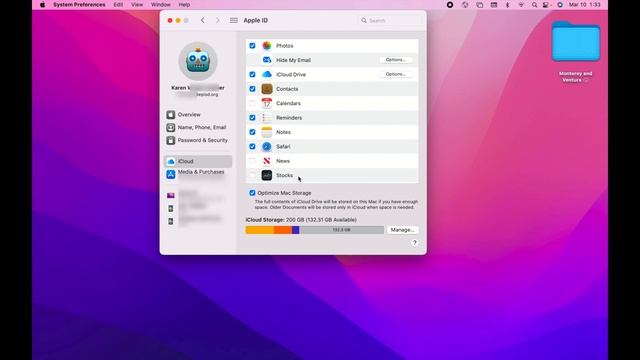
Task: Click the Reminders app icon
Action: click(x=267, y=118)
